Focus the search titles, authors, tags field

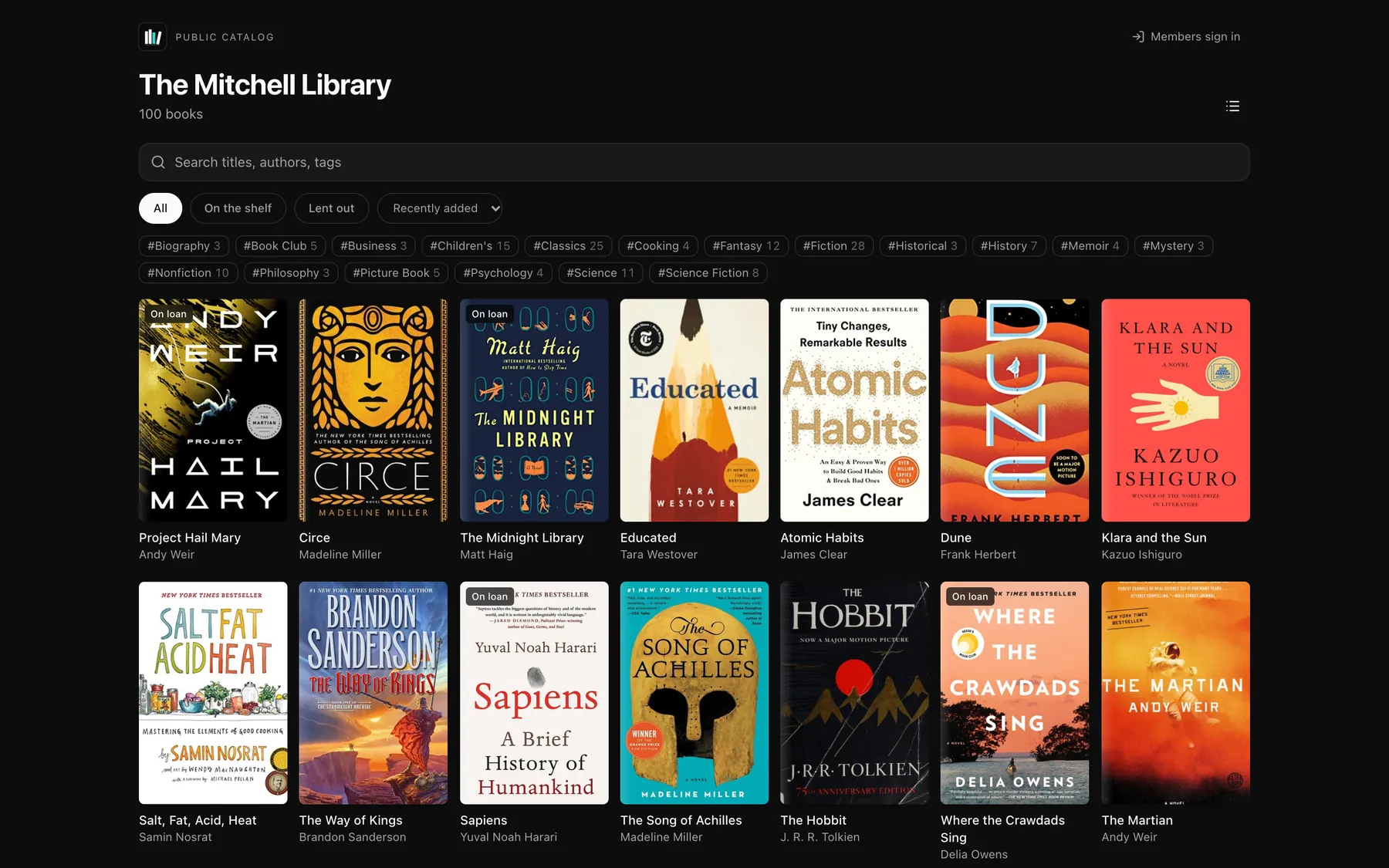pyautogui.click(x=694, y=162)
